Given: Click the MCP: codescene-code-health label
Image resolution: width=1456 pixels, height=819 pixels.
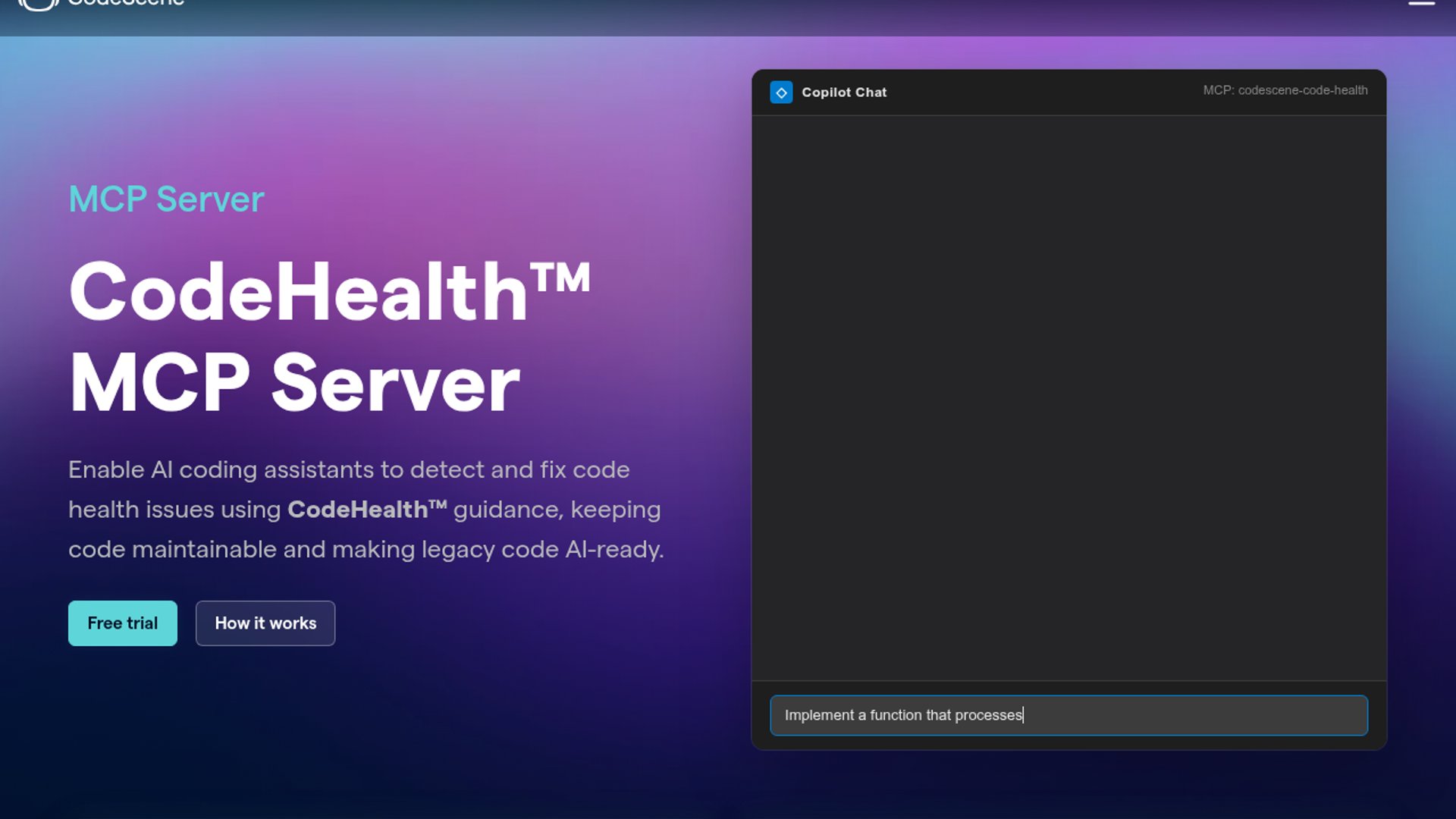Looking at the screenshot, I should [1285, 90].
